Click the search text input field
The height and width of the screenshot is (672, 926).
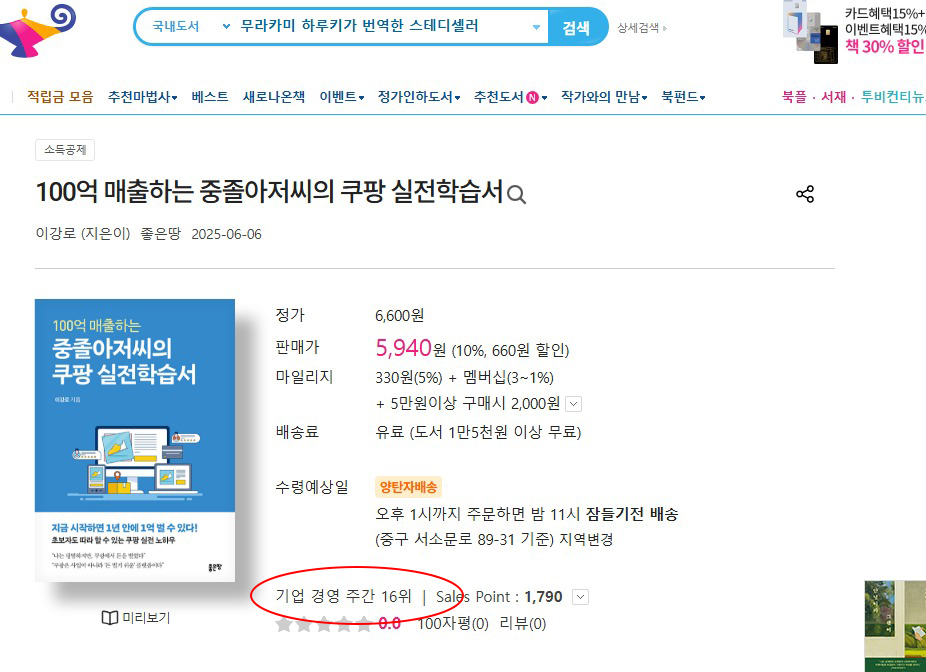pyautogui.click(x=383, y=27)
